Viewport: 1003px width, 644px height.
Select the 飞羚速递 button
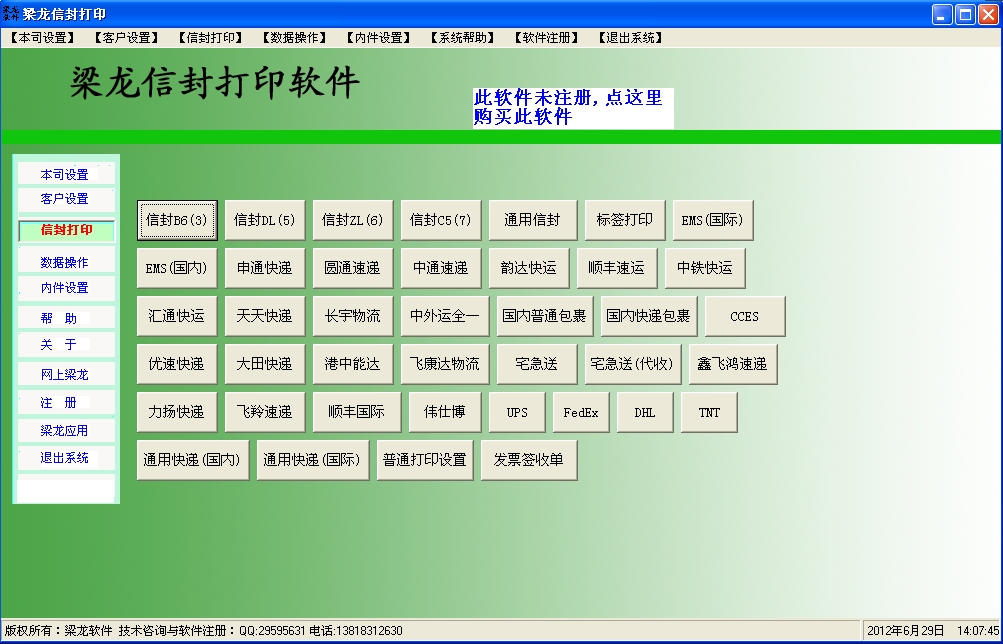point(265,412)
